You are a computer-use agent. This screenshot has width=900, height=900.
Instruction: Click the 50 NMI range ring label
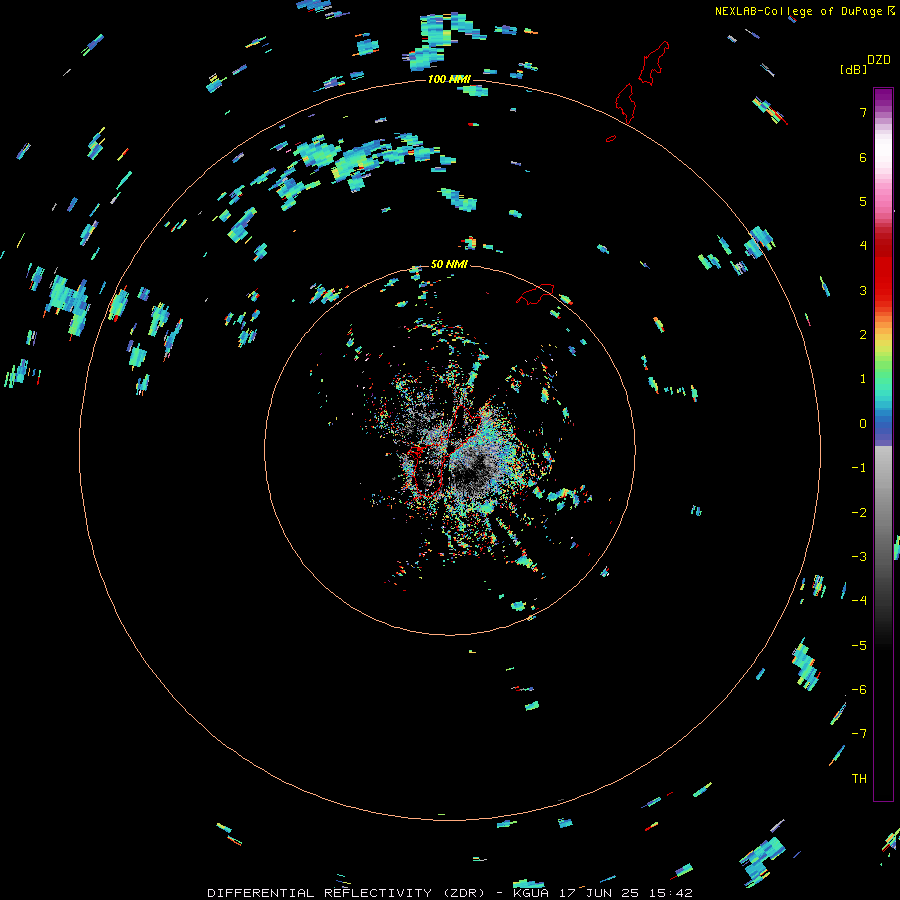pos(449,264)
